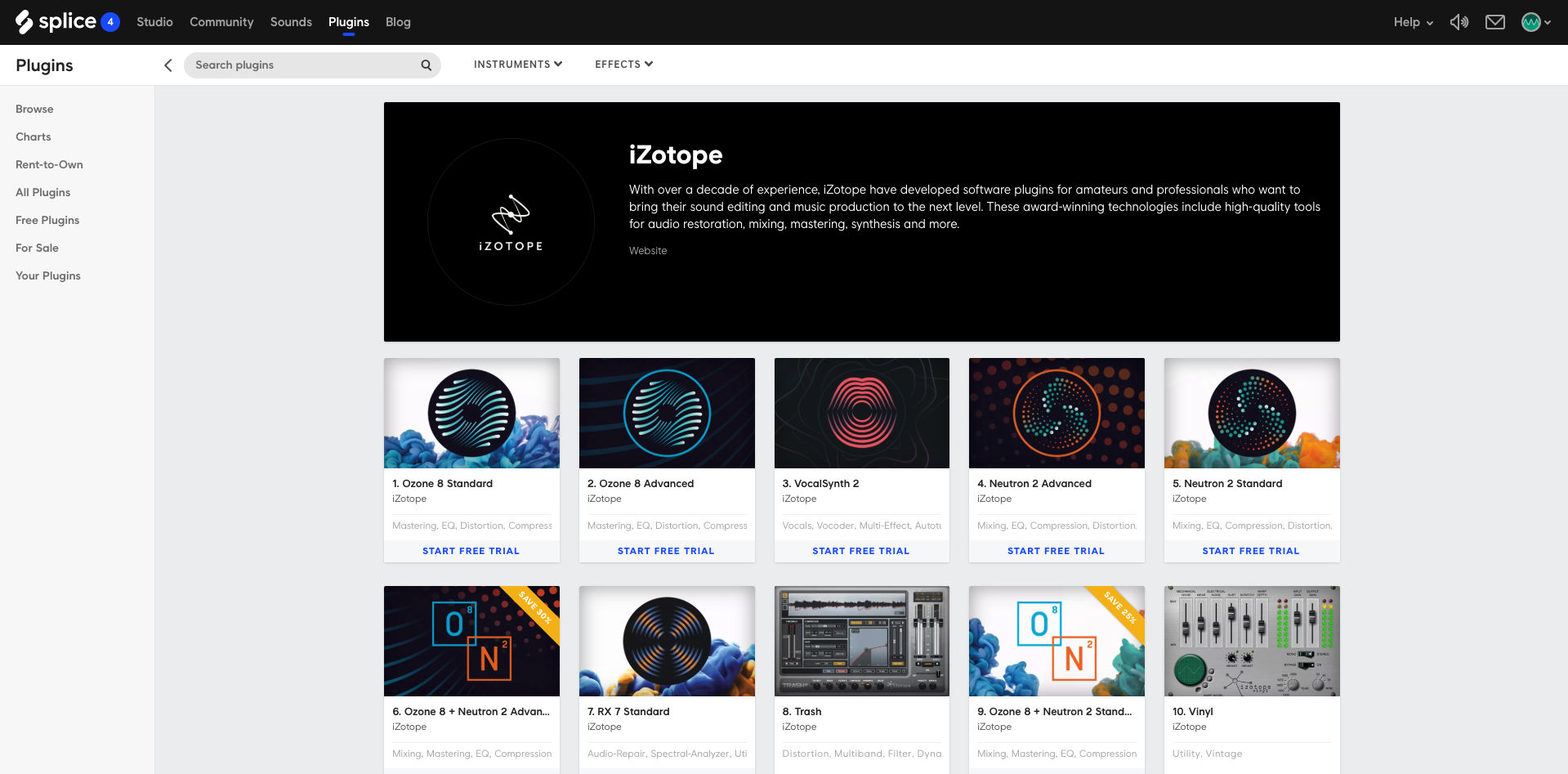The width and height of the screenshot is (1568, 774).
Task: Start free trial for Ozone 8 Standard
Action: 471,551
